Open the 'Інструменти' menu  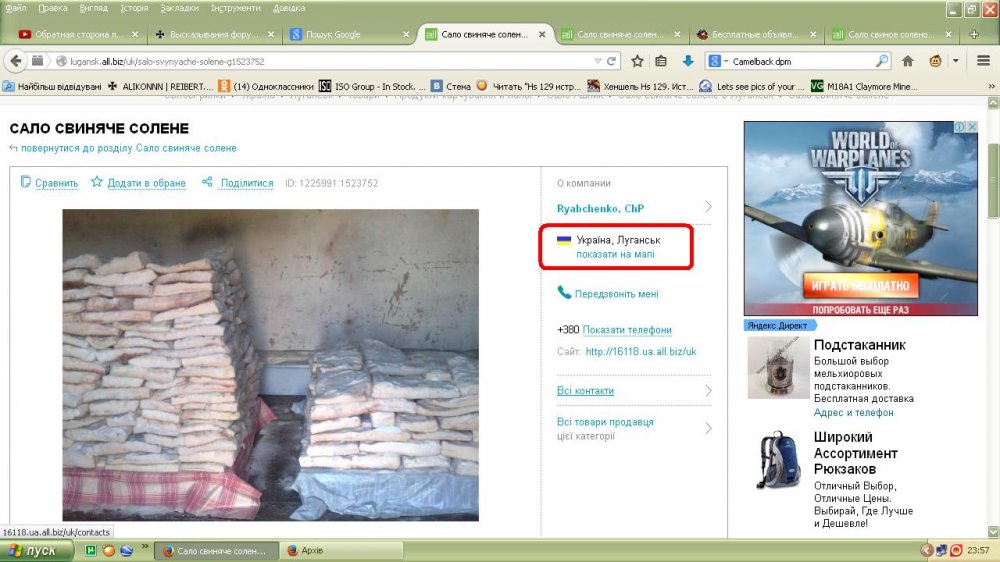(x=235, y=8)
